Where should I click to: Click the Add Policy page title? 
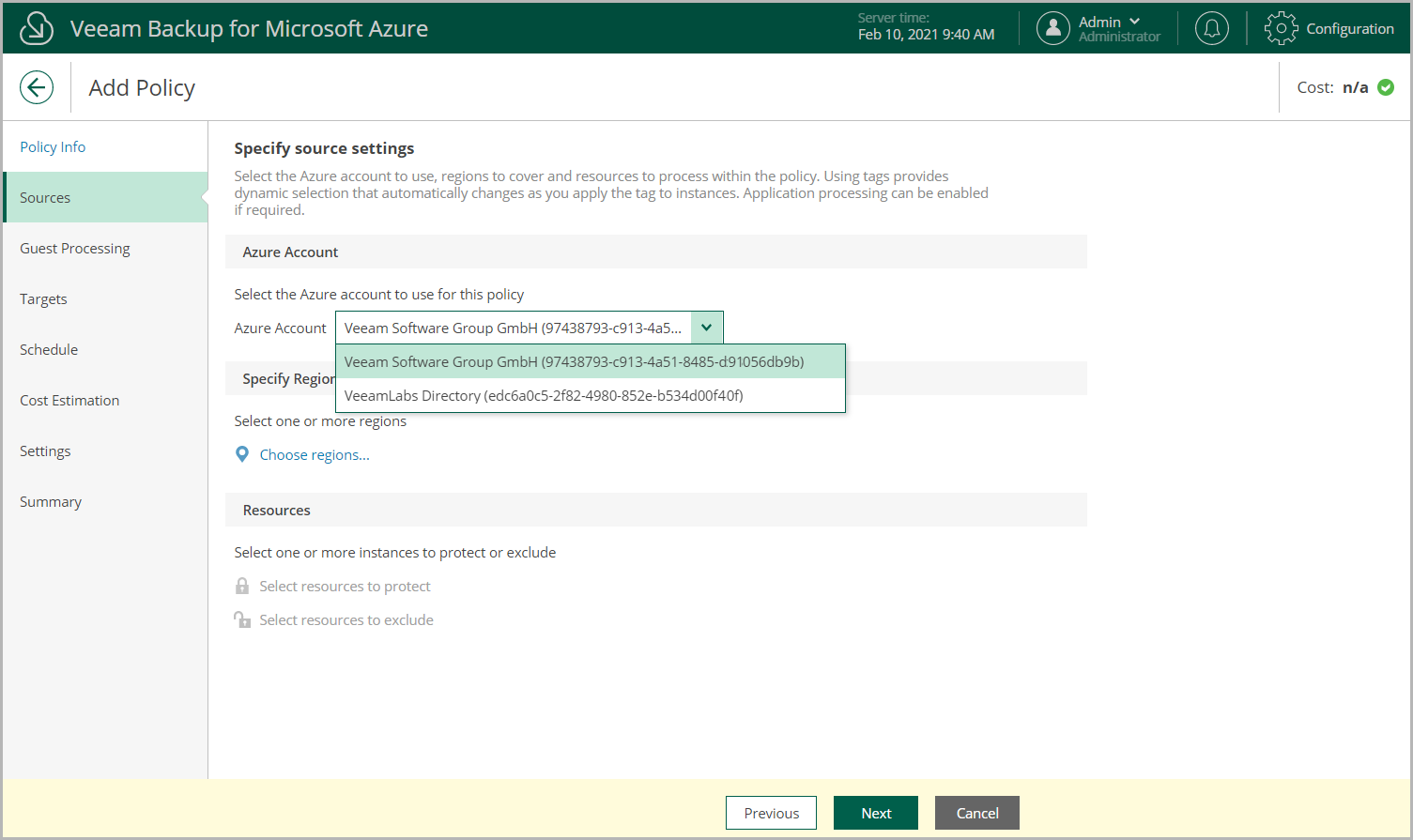point(142,88)
